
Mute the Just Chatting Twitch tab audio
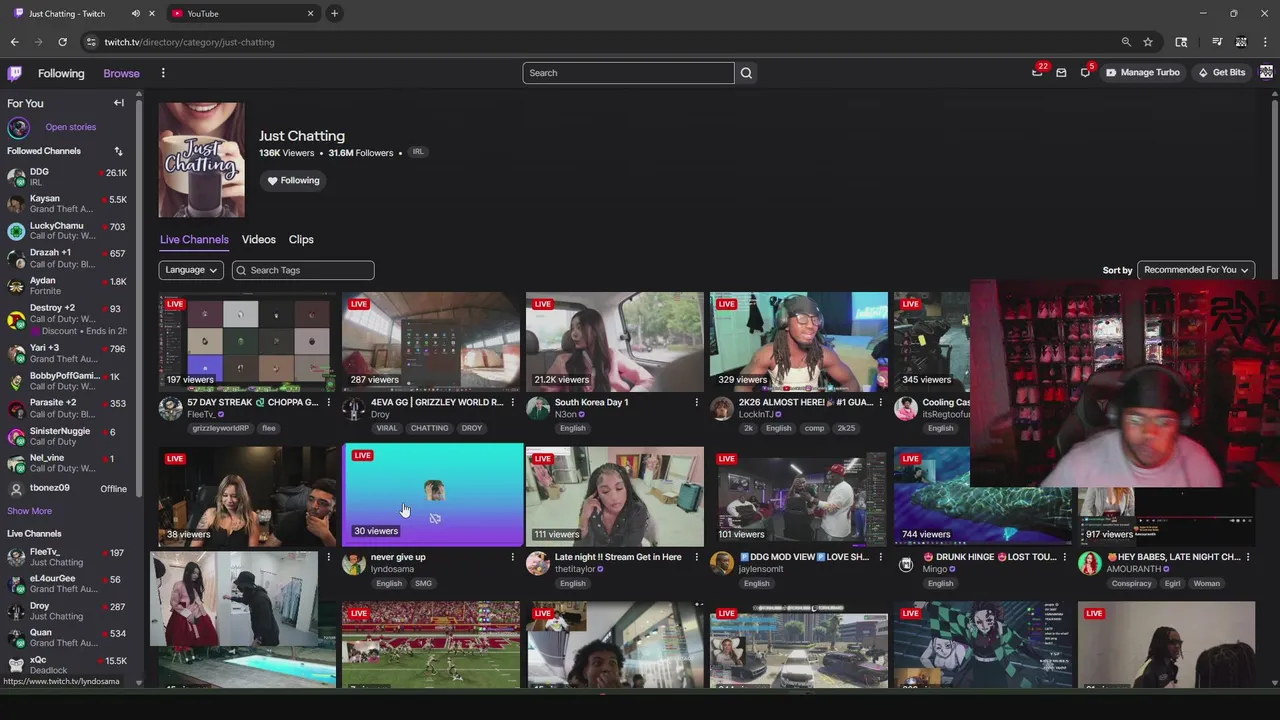(135, 13)
